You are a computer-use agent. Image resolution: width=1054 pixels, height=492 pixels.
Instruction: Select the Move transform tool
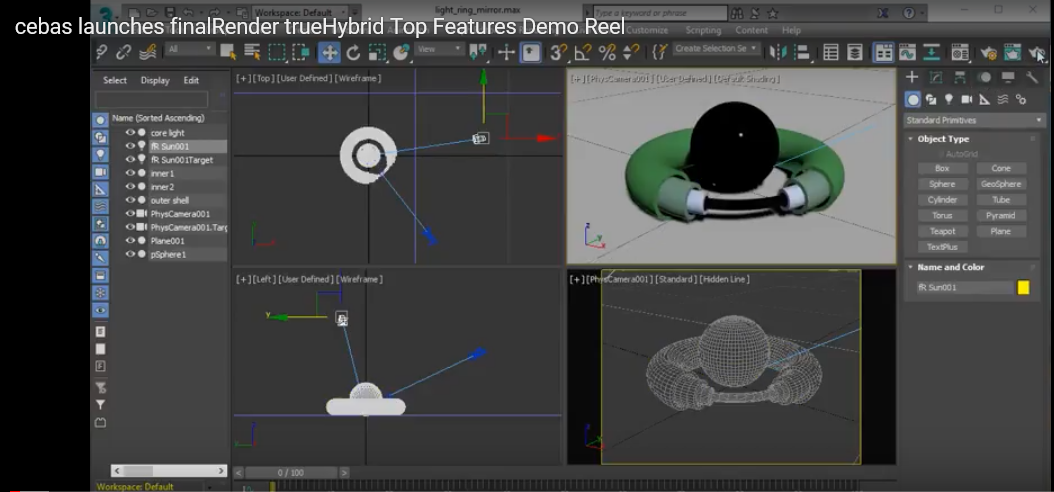pyautogui.click(x=329, y=52)
